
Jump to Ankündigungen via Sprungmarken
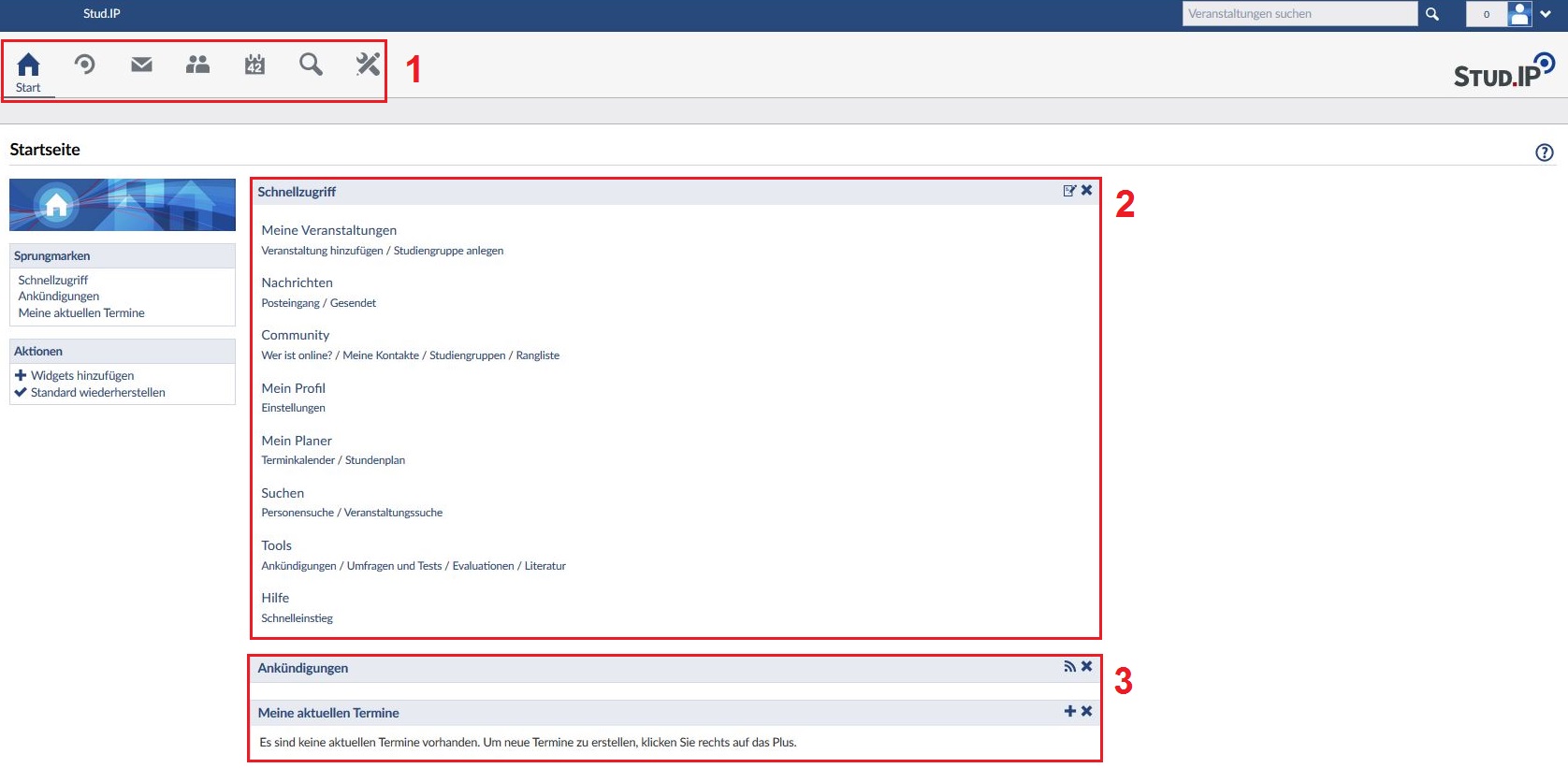tap(59, 297)
